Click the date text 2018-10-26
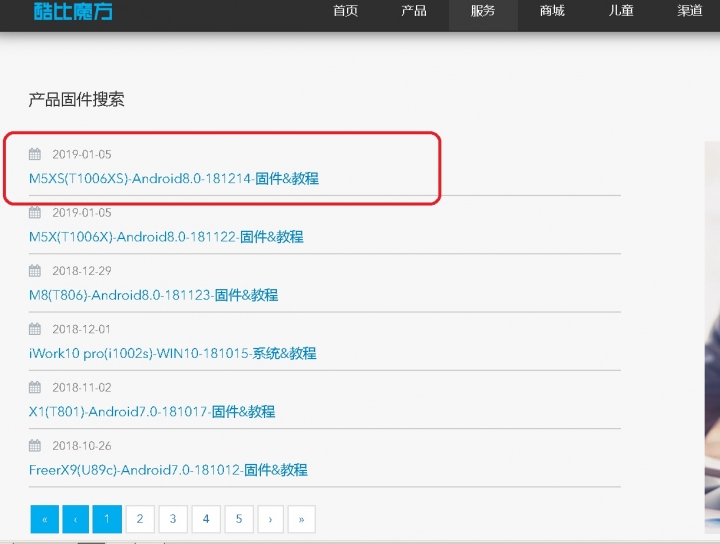The width and height of the screenshot is (720, 544). 82,446
